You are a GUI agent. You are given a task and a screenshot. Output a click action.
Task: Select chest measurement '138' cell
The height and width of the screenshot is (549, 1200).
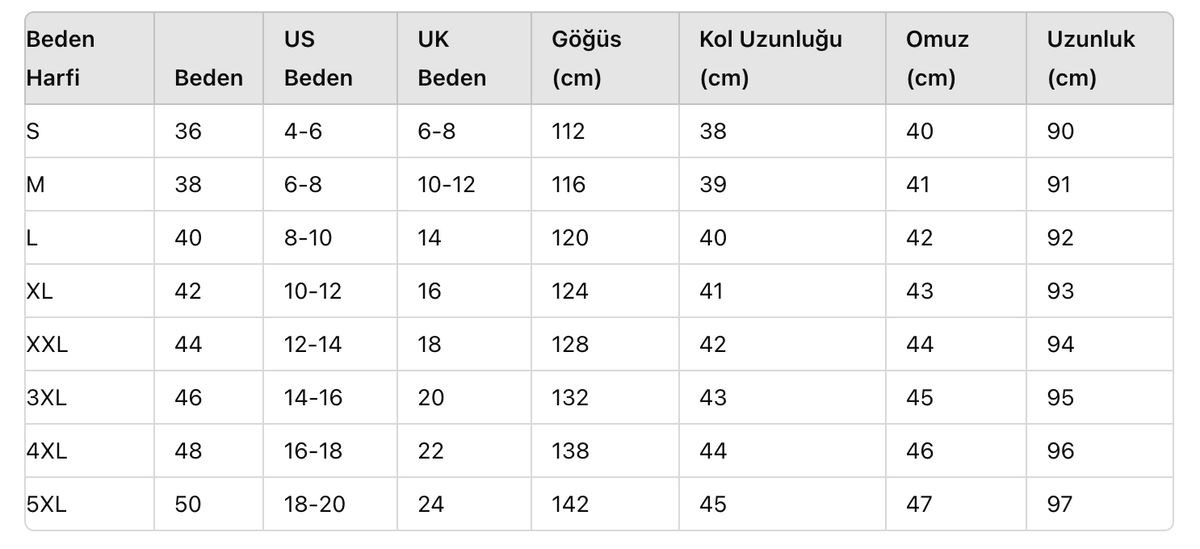[570, 451]
